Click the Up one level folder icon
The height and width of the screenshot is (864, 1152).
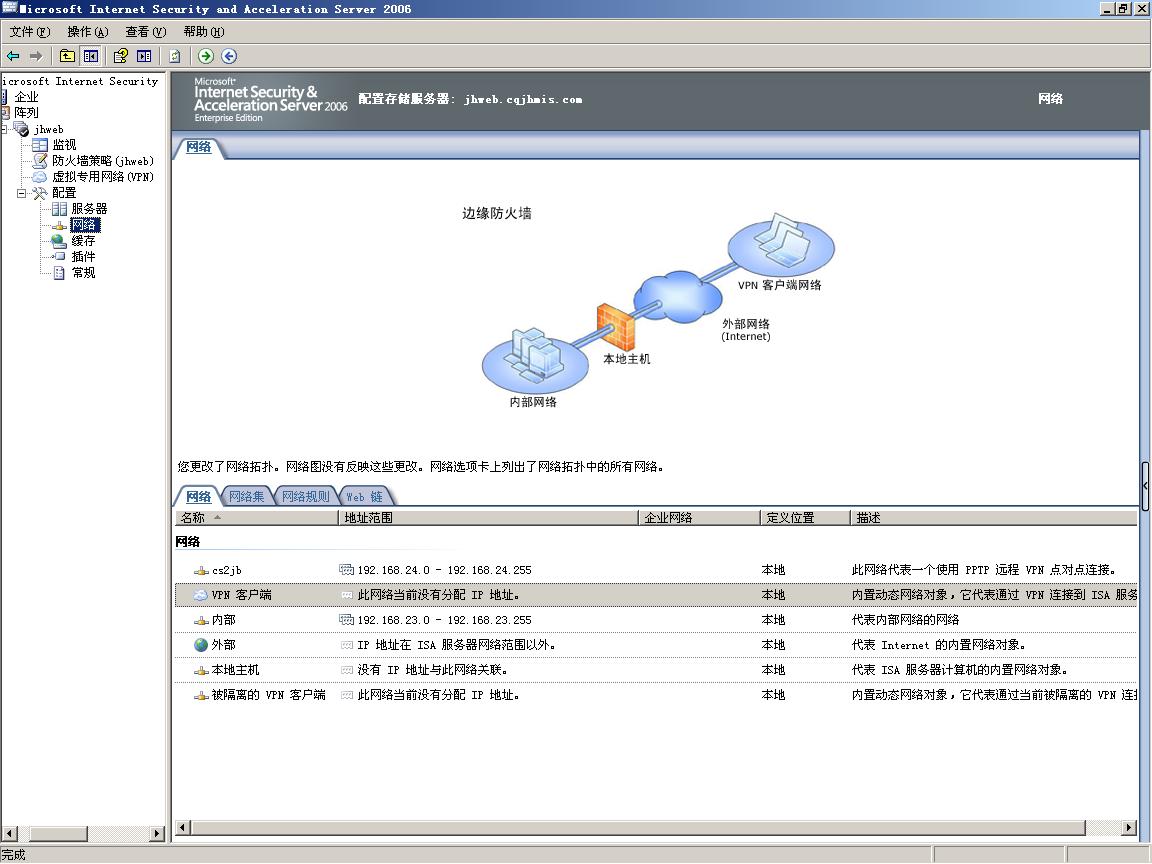click(x=67, y=56)
